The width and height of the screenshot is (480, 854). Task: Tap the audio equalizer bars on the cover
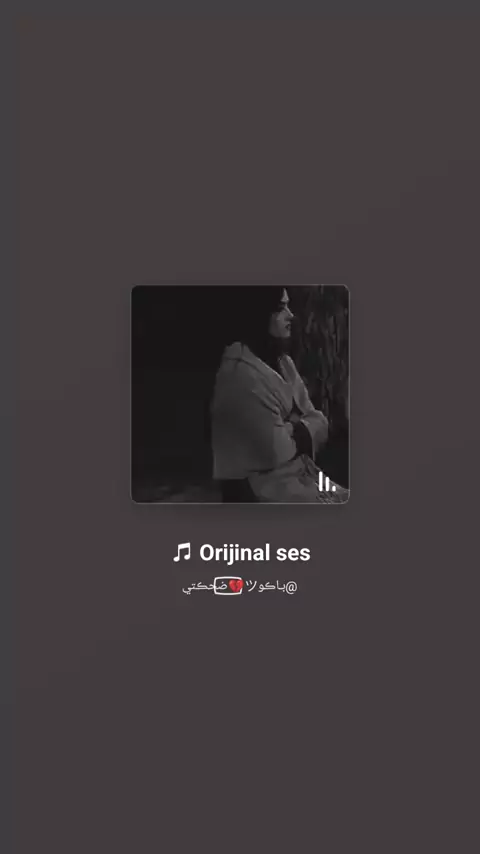coord(327,481)
